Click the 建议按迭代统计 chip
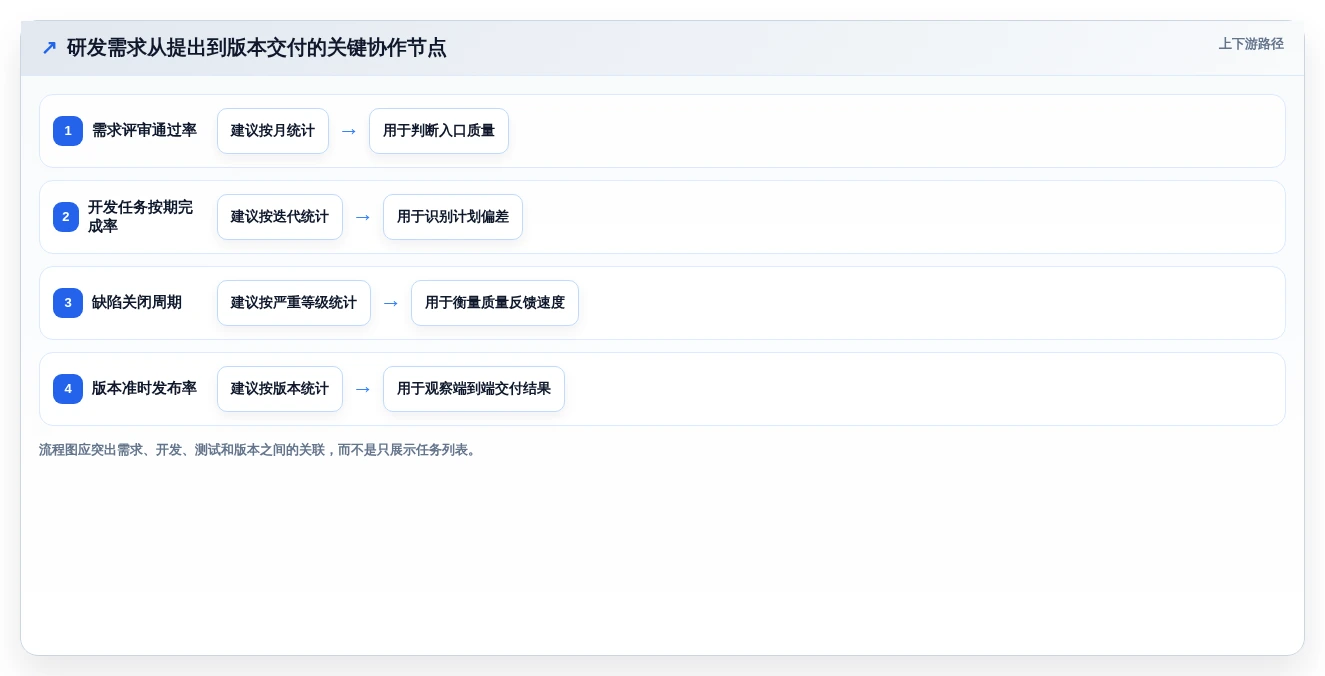 [x=280, y=217]
